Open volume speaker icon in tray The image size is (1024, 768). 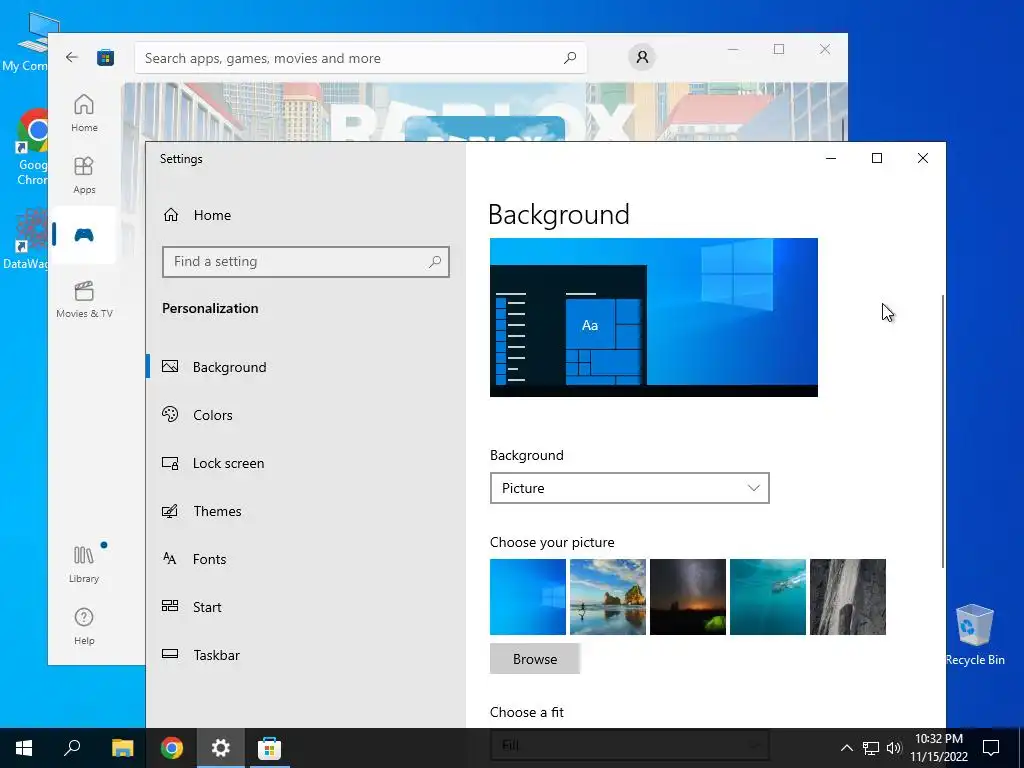click(894, 748)
